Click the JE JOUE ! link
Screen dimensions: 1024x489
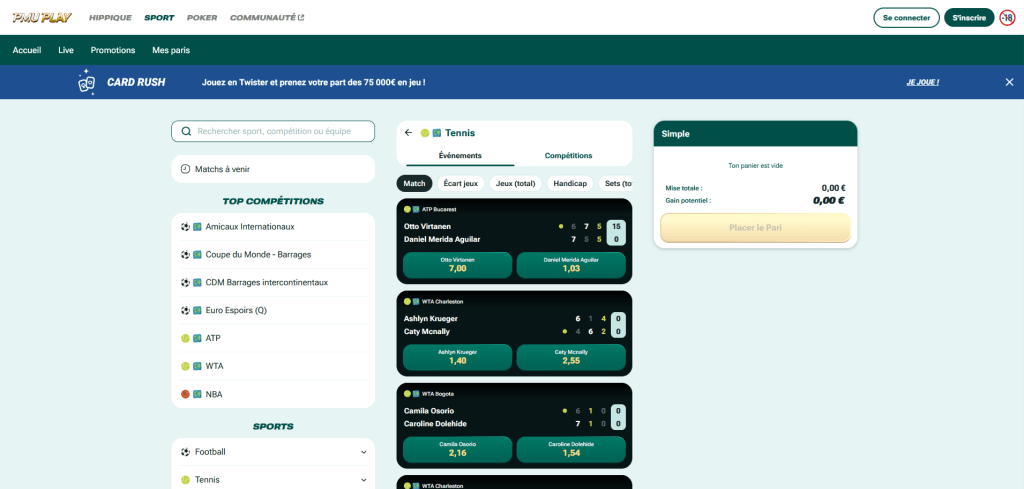pyautogui.click(x=922, y=82)
